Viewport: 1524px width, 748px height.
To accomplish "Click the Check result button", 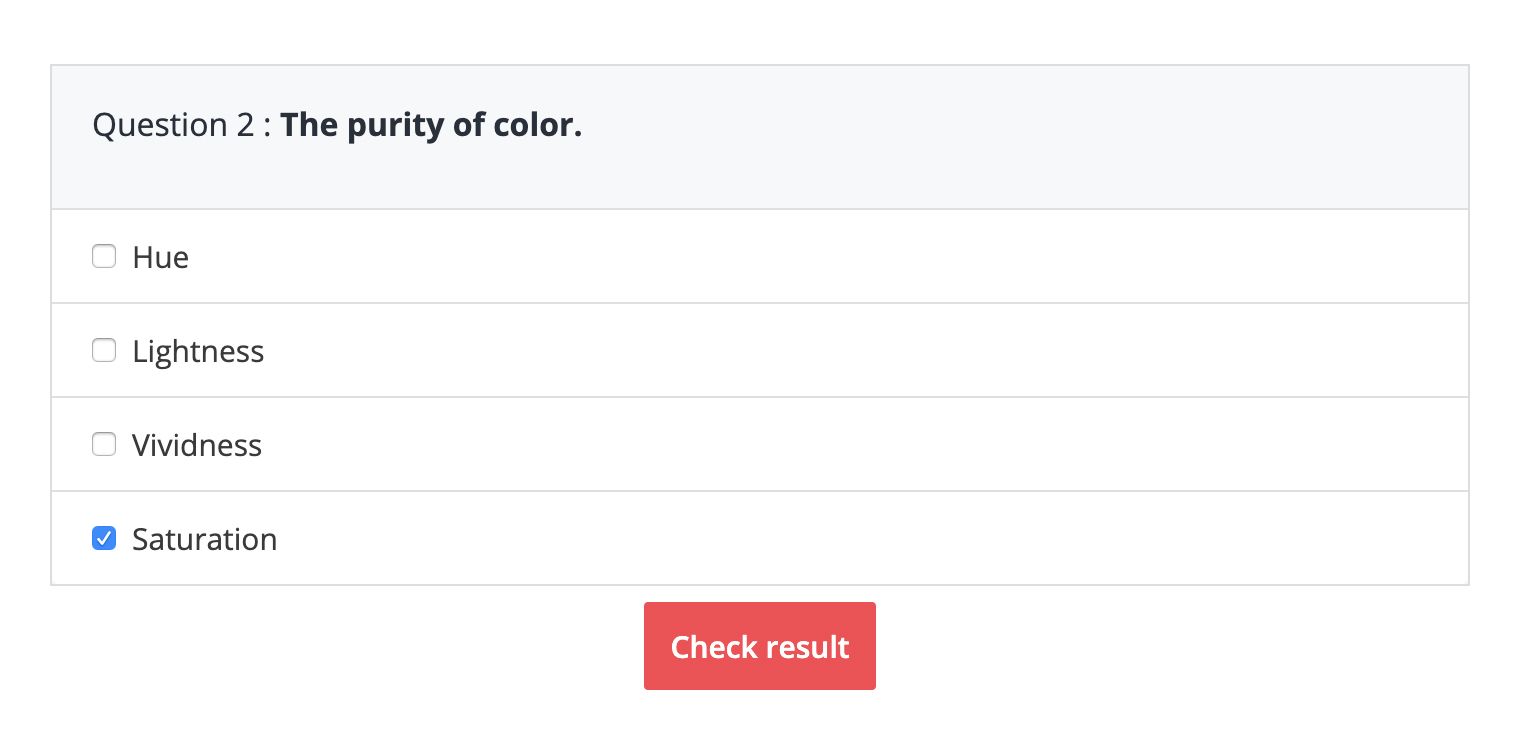I will tap(759, 646).
